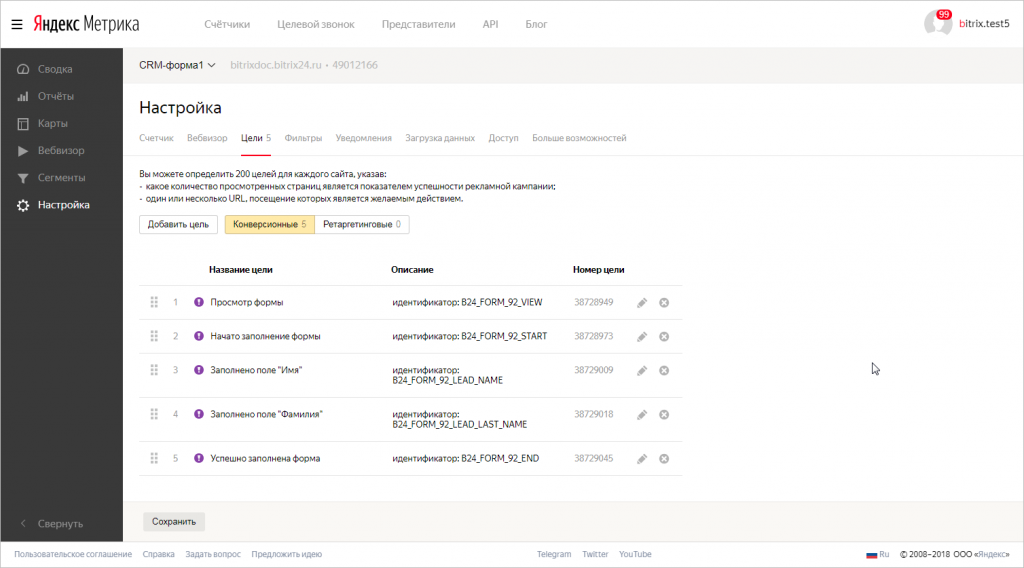Open the Вебвизор play icon in sidebar
Image resolution: width=1024 pixels, height=568 pixels.
click(x=23, y=151)
